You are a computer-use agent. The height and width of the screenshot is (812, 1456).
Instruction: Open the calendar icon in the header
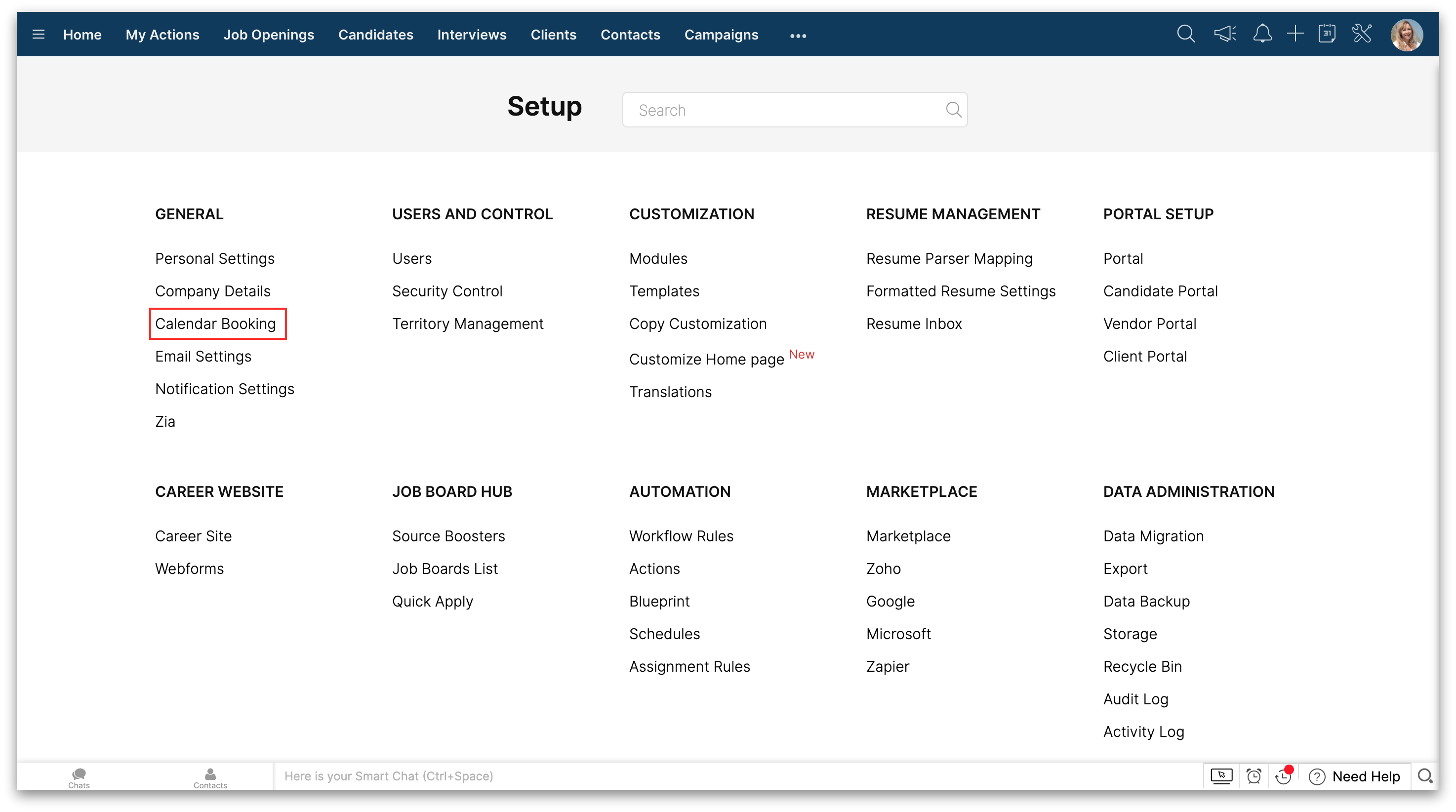(x=1327, y=34)
